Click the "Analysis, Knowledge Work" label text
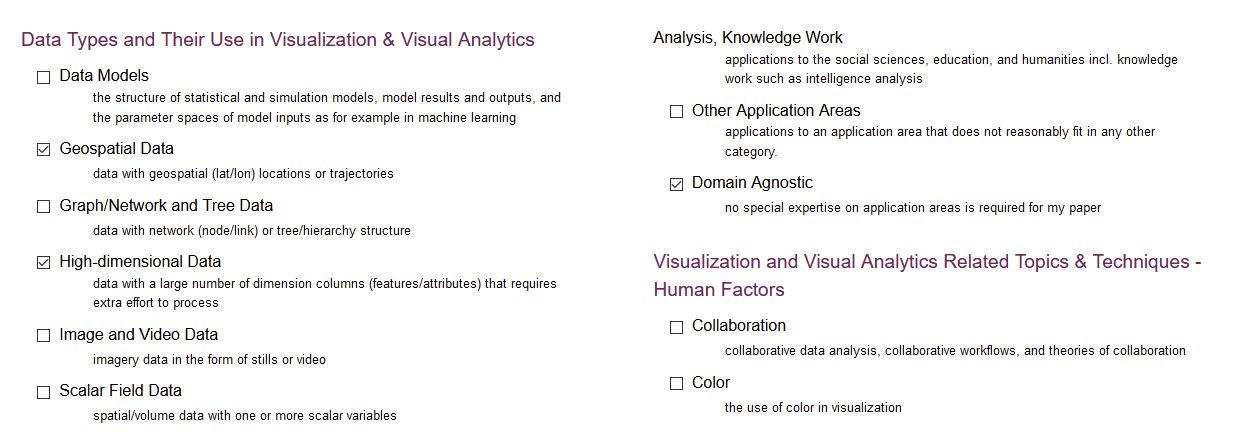 (x=747, y=38)
